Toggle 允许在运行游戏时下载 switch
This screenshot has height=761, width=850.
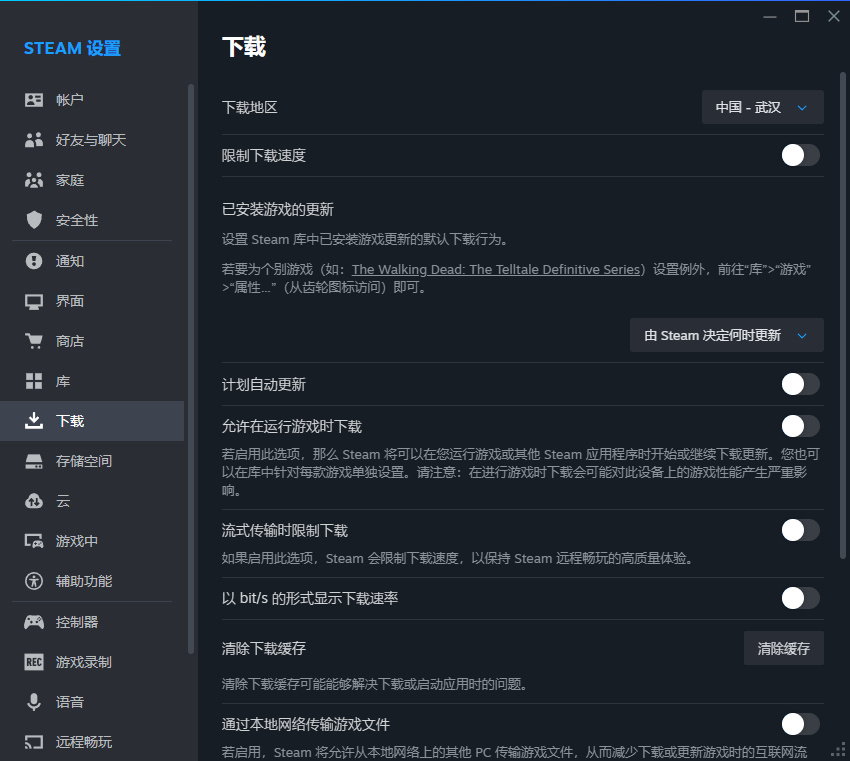point(800,426)
